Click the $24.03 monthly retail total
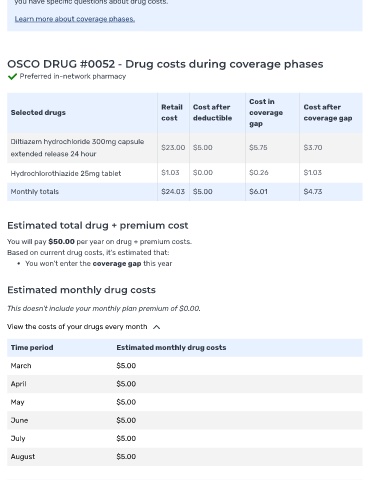370x480 pixels. [x=173, y=192]
